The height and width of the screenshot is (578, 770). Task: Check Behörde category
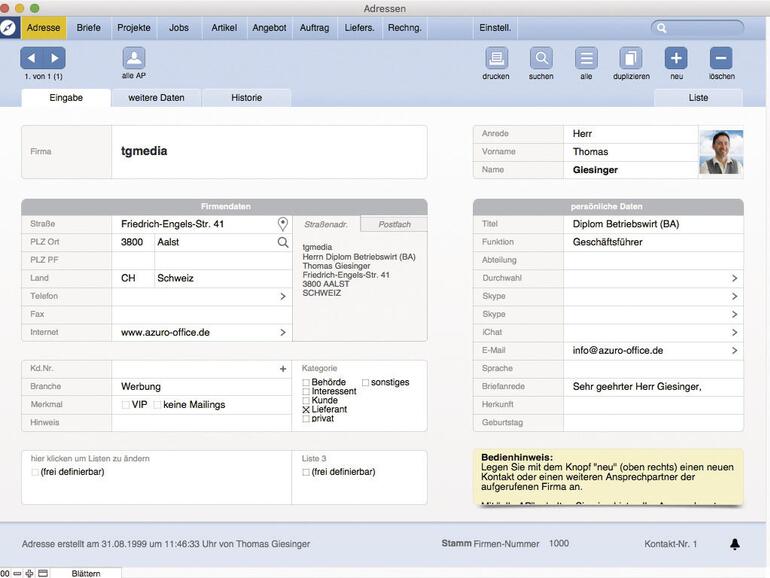tap(306, 382)
